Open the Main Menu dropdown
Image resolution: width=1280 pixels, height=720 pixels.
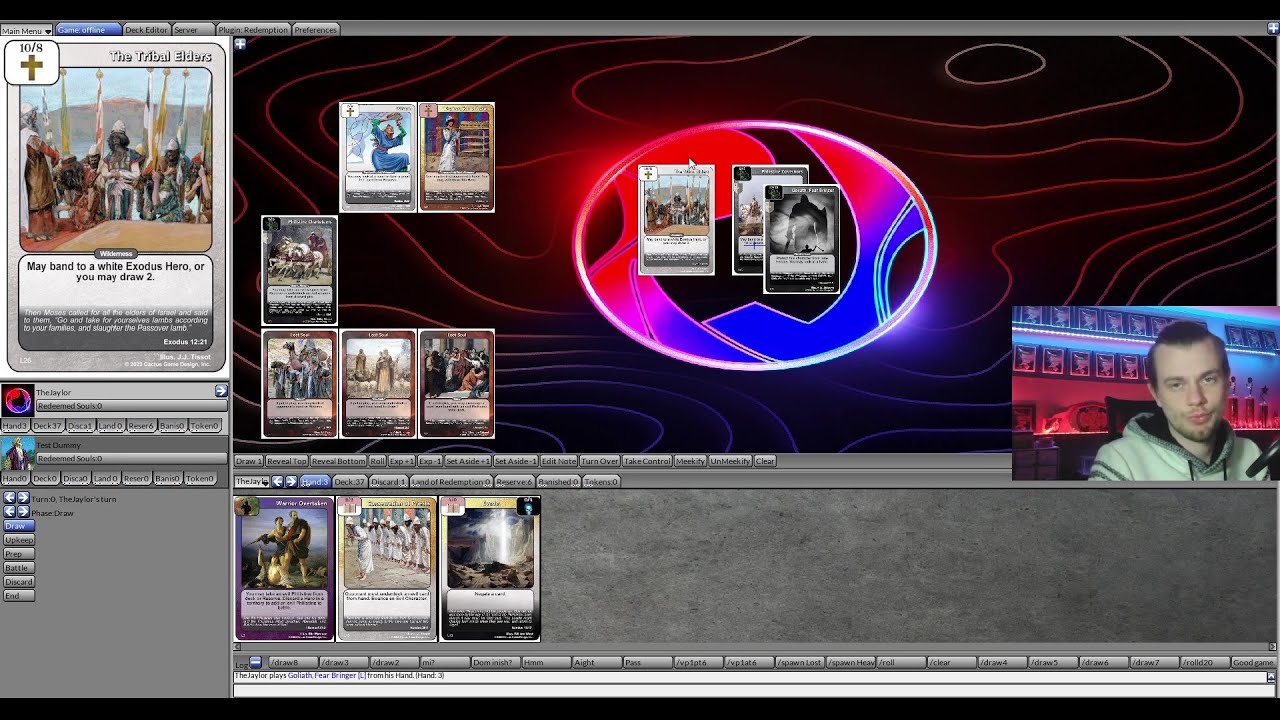(x=26, y=30)
